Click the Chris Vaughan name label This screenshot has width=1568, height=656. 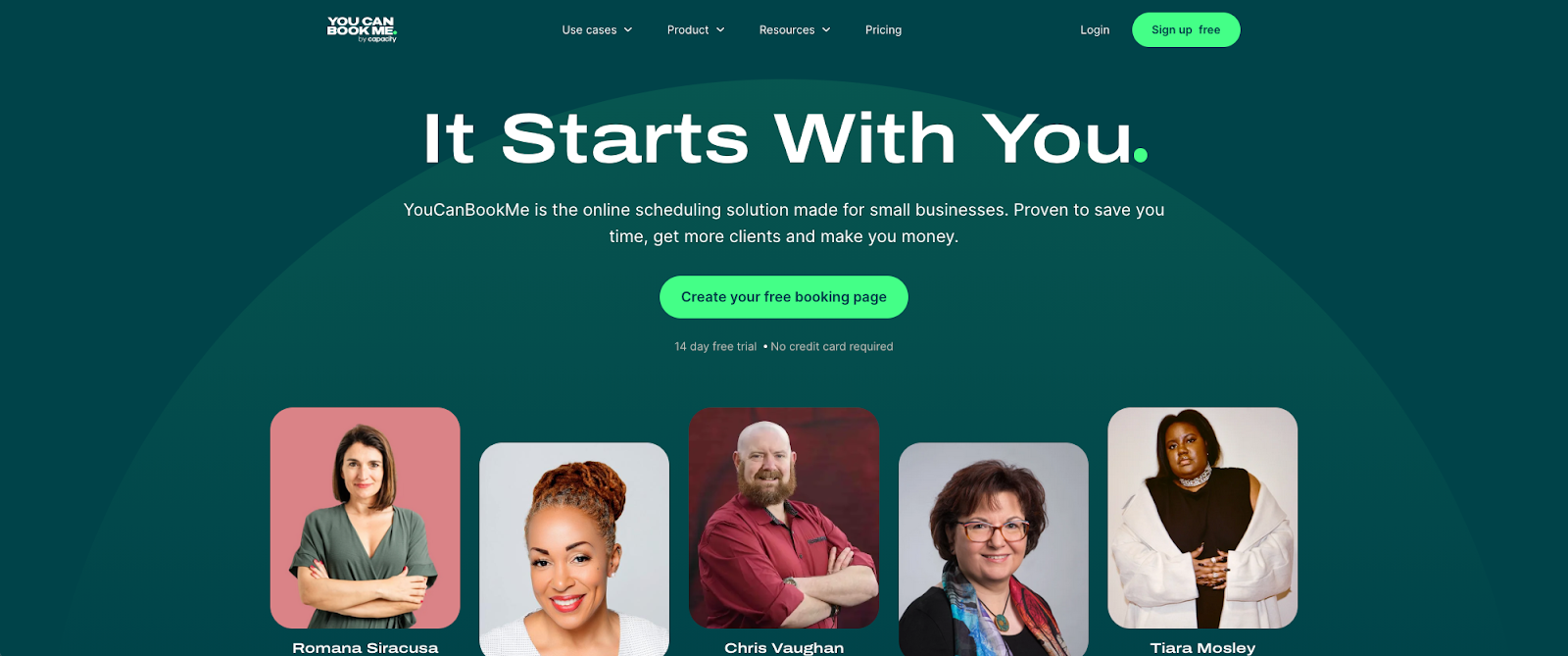tap(784, 647)
